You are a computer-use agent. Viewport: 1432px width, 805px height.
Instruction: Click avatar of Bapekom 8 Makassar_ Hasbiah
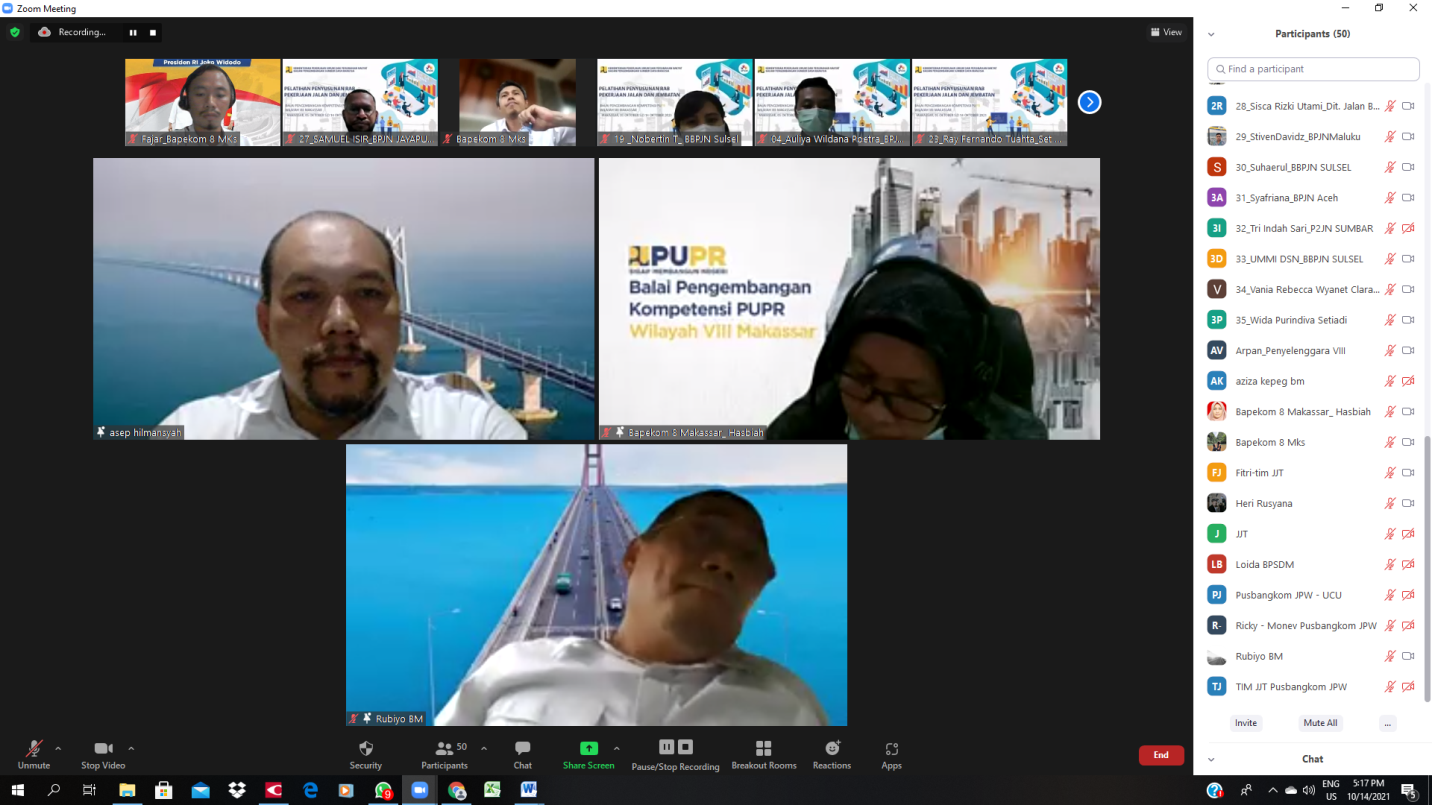(1217, 411)
